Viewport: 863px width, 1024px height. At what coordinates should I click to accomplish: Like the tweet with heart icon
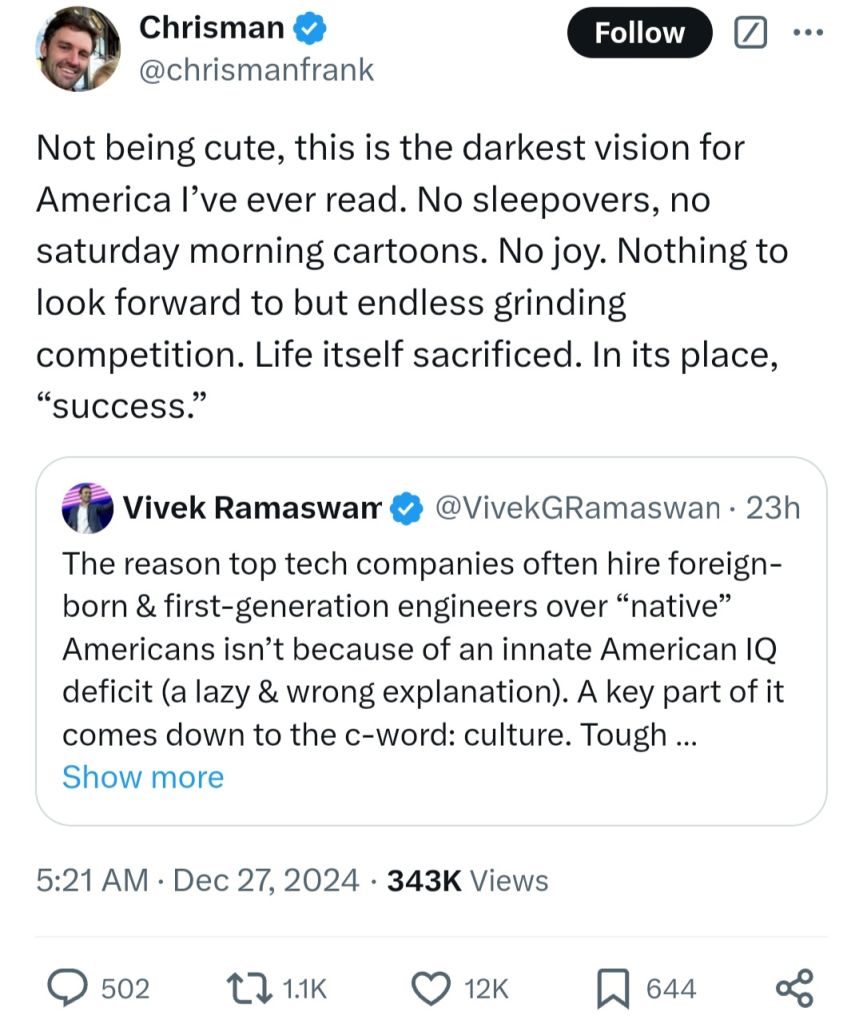click(432, 988)
